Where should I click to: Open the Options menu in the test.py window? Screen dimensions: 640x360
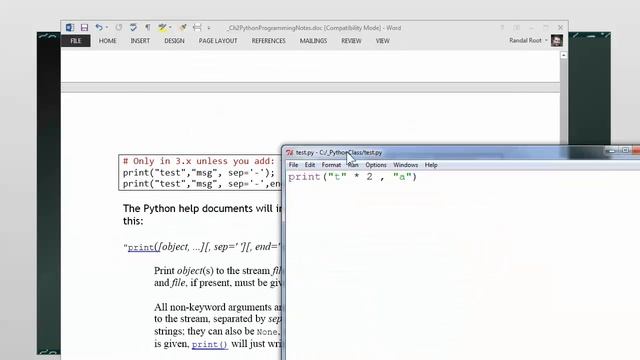click(x=376, y=165)
